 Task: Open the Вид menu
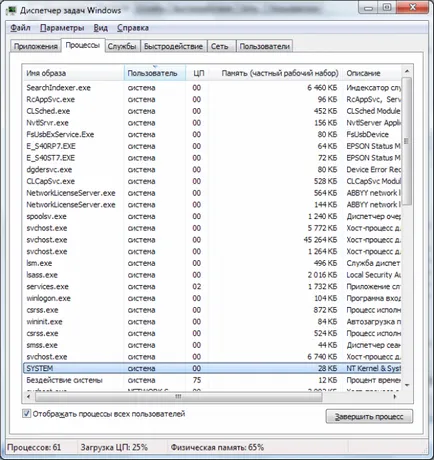point(100,28)
